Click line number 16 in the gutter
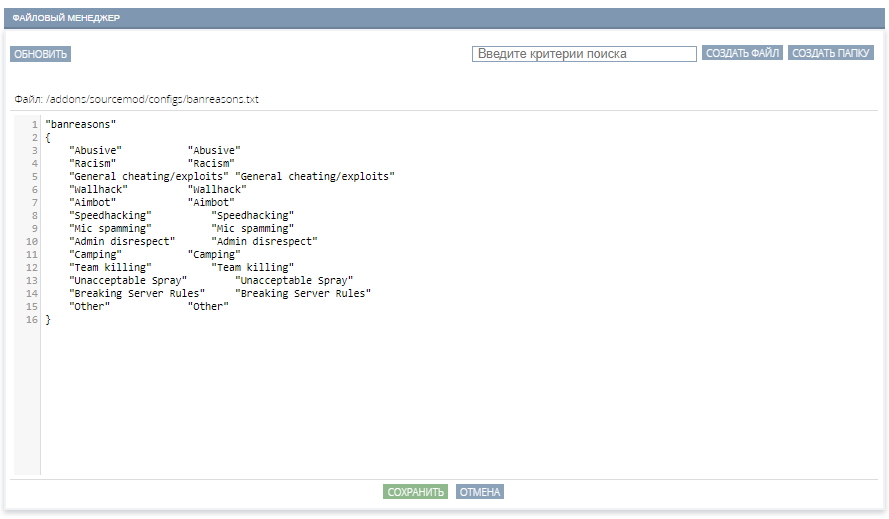 coord(32,319)
